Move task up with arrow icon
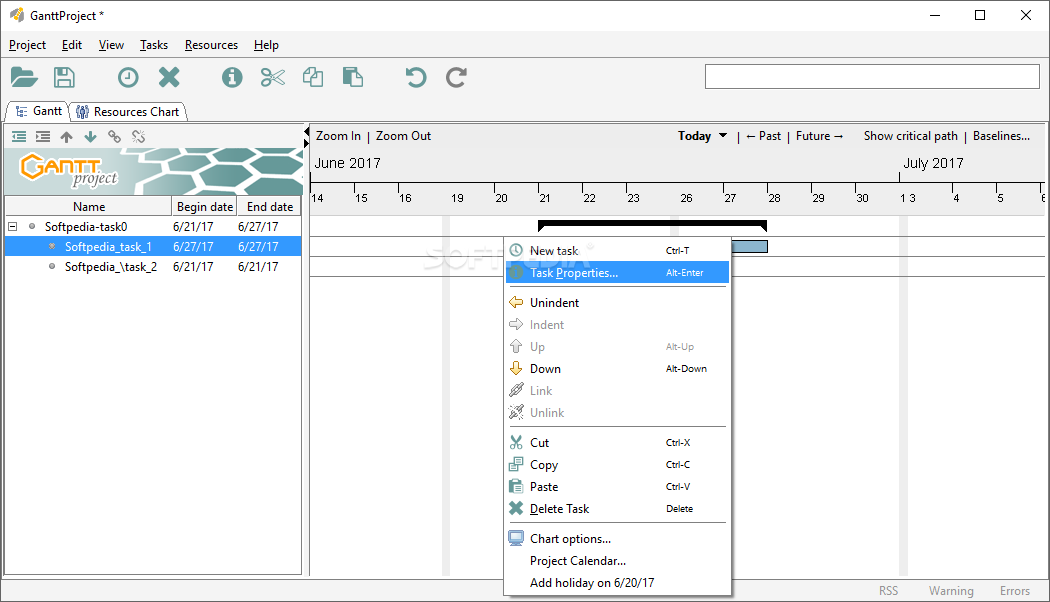Image resolution: width=1050 pixels, height=602 pixels. tap(66, 137)
